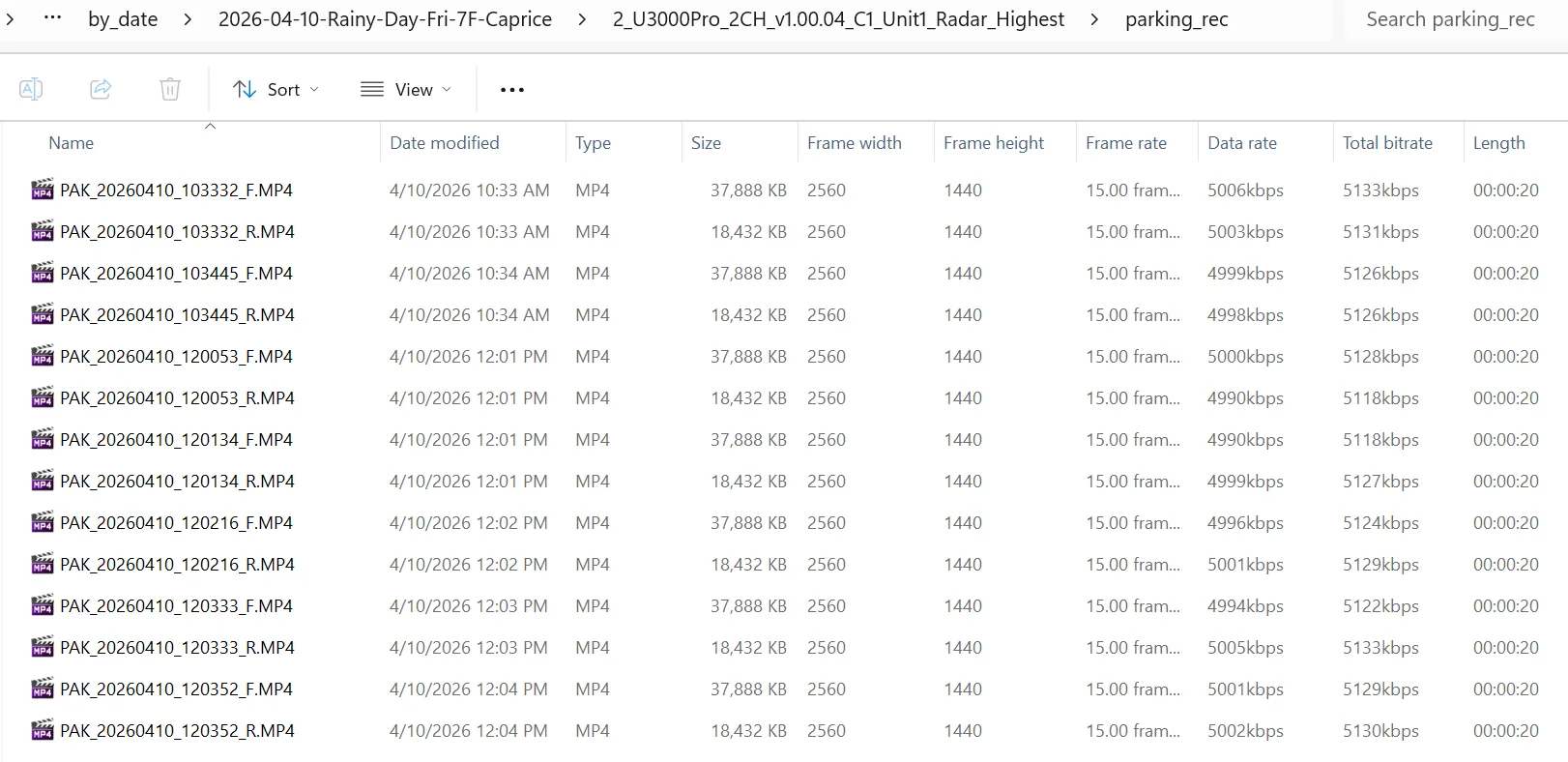The height and width of the screenshot is (762, 1568).
Task: Navigate to by_date folder in breadcrumb
Action: (x=123, y=19)
